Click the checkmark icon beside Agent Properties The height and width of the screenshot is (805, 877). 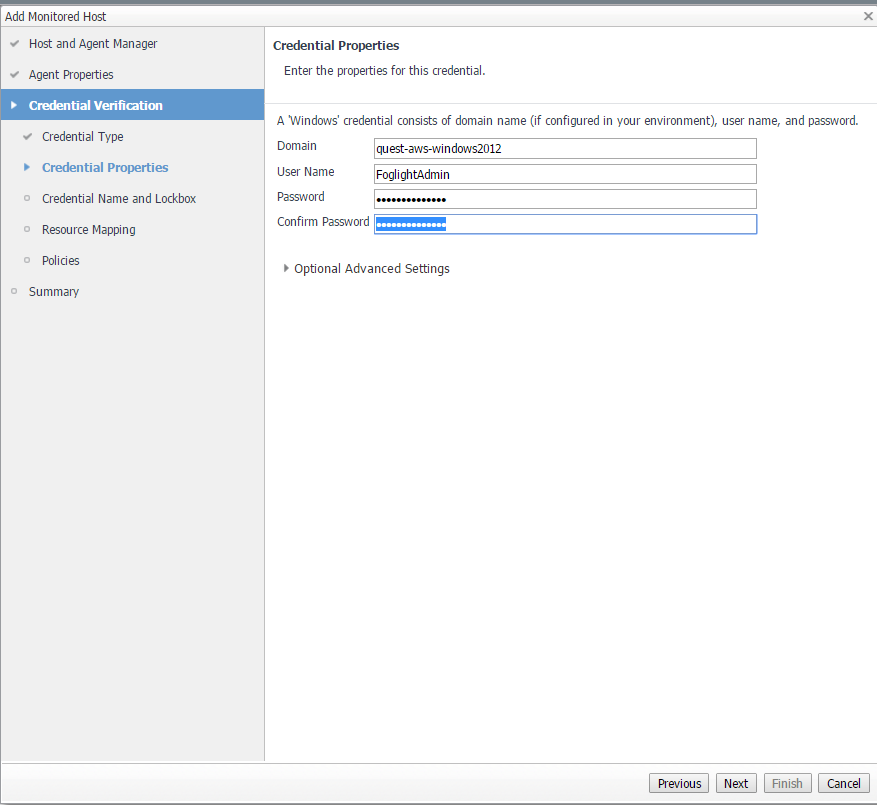(14, 75)
